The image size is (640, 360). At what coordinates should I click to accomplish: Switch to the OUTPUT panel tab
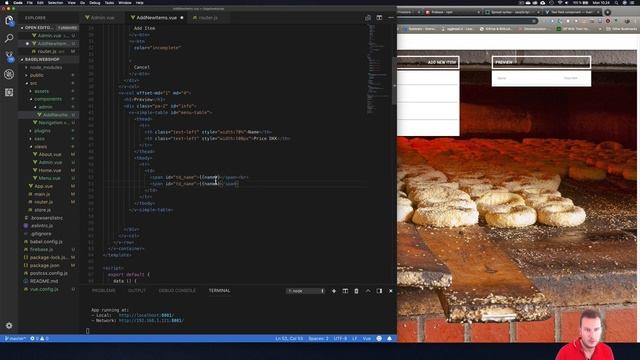(x=137, y=291)
